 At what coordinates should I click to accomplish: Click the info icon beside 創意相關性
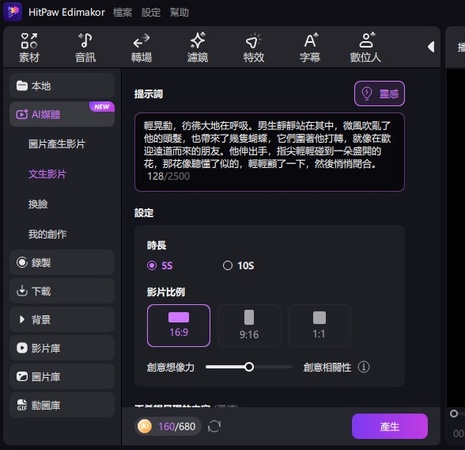(x=364, y=367)
